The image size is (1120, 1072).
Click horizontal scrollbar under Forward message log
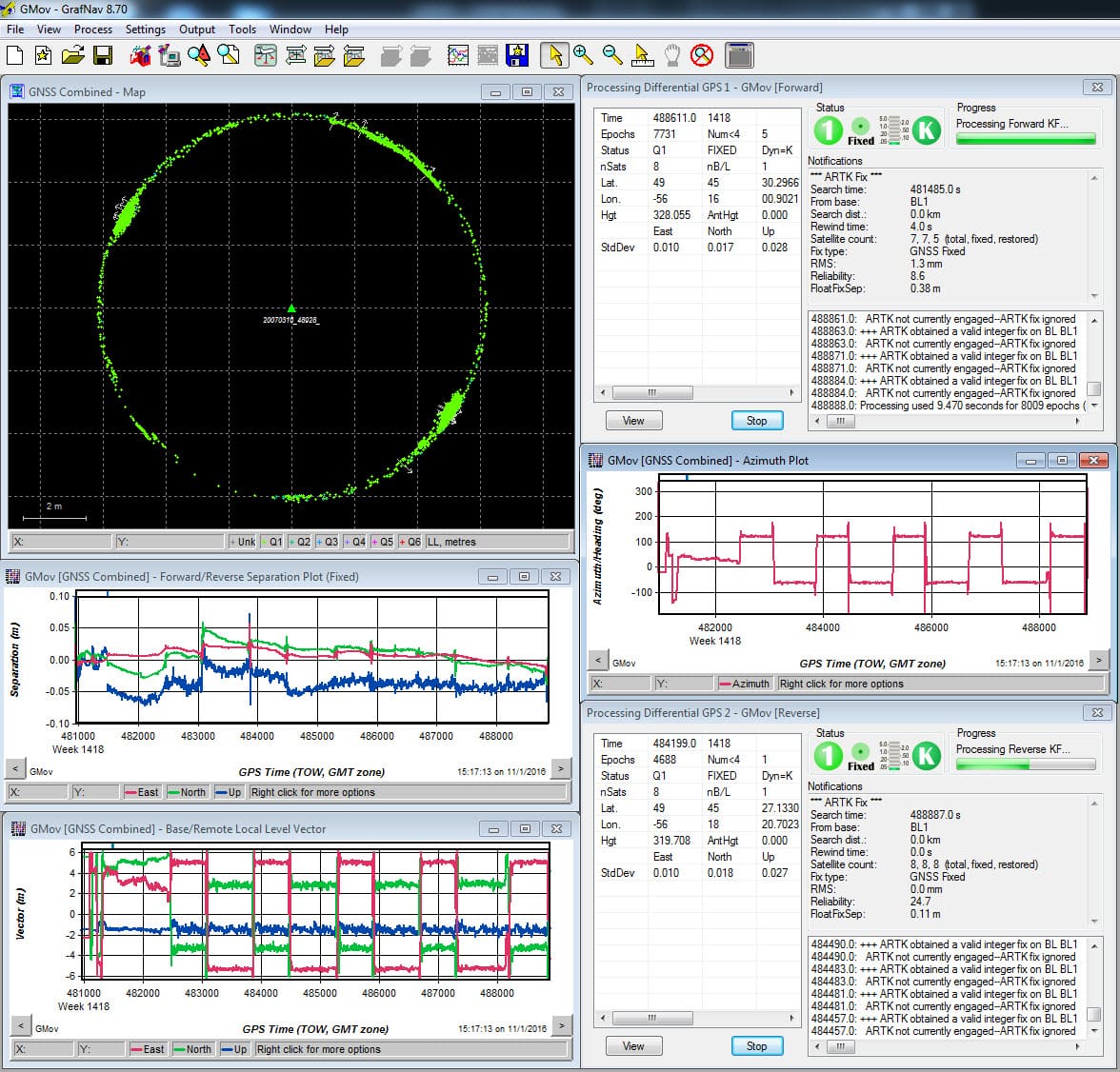pos(947,422)
